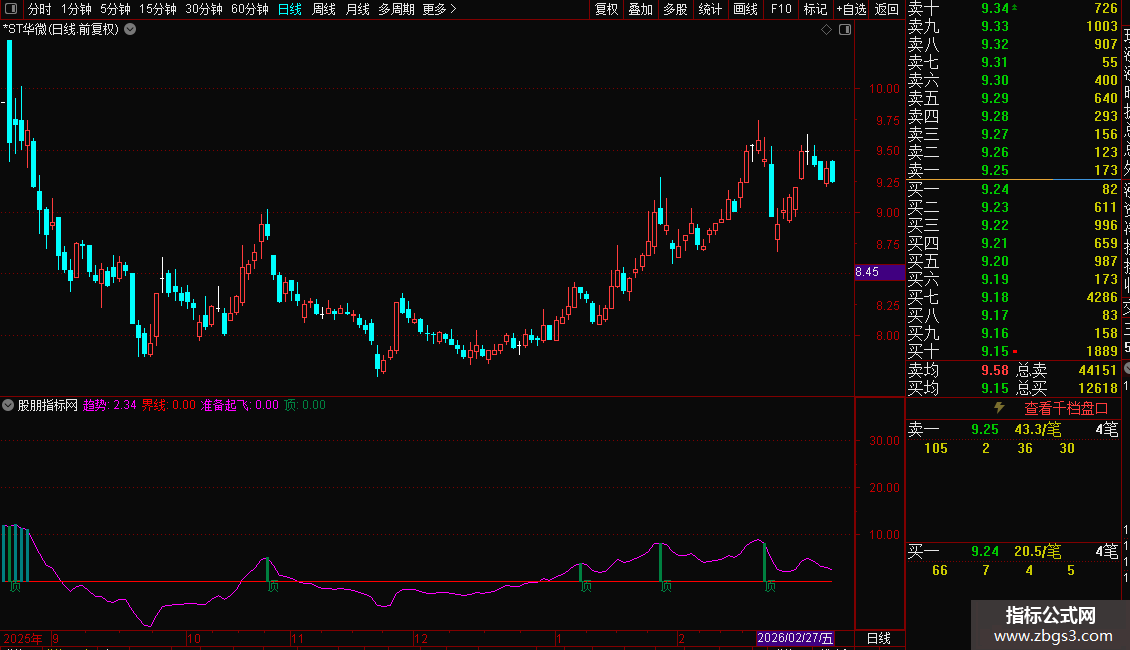Viewport: 1130px width, 650px height.
Task: Click the 标记 mark button
Action: click(x=815, y=9)
